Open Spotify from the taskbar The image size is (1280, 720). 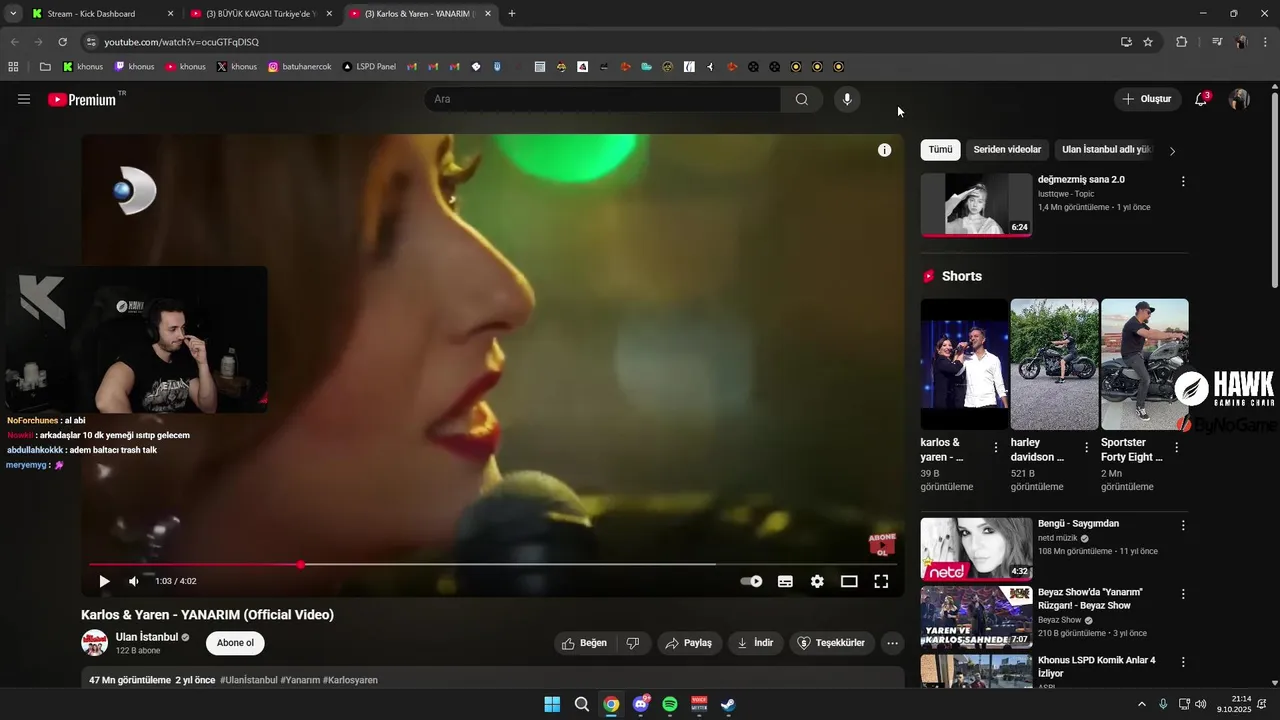[670, 704]
